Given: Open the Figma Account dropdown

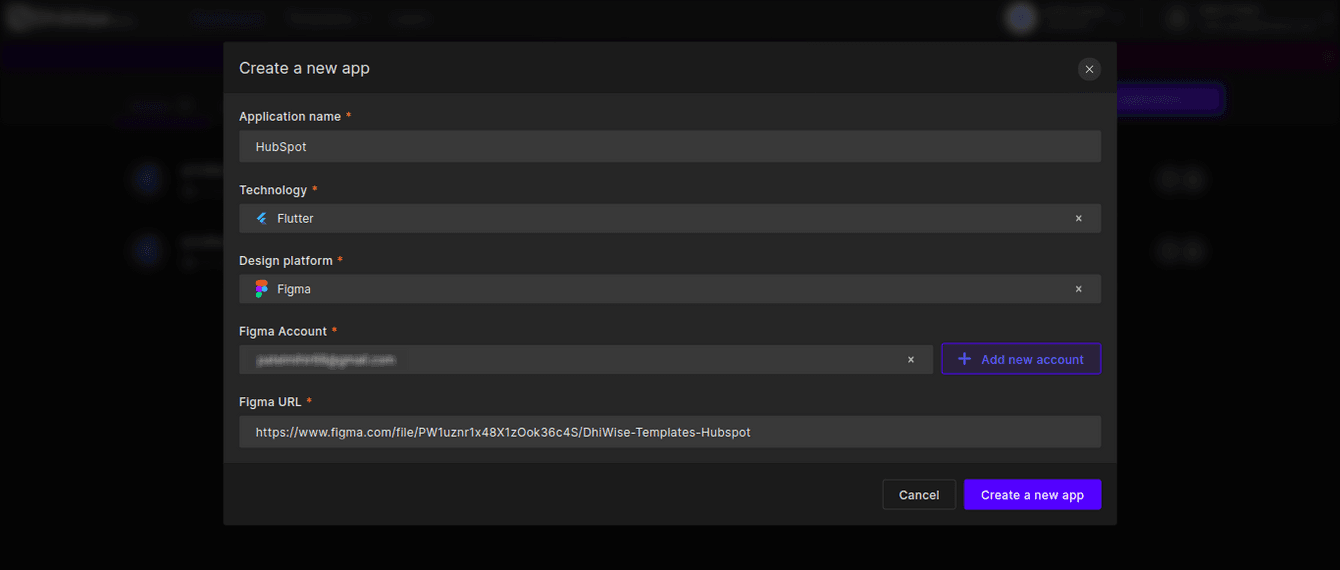Looking at the screenshot, I should [x=586, y=359].
